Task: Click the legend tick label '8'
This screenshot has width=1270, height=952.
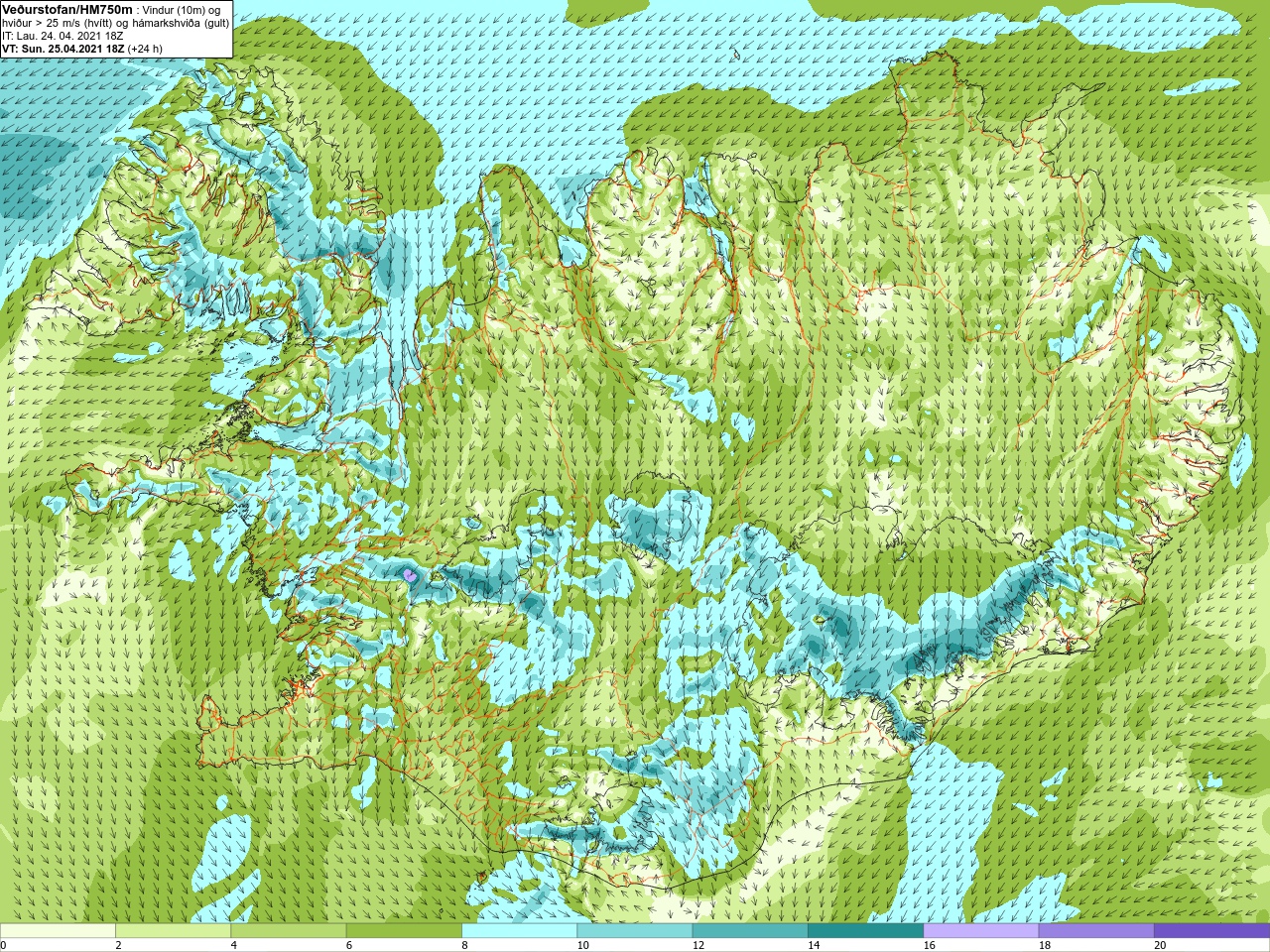Action: click(x=464, y=945)
